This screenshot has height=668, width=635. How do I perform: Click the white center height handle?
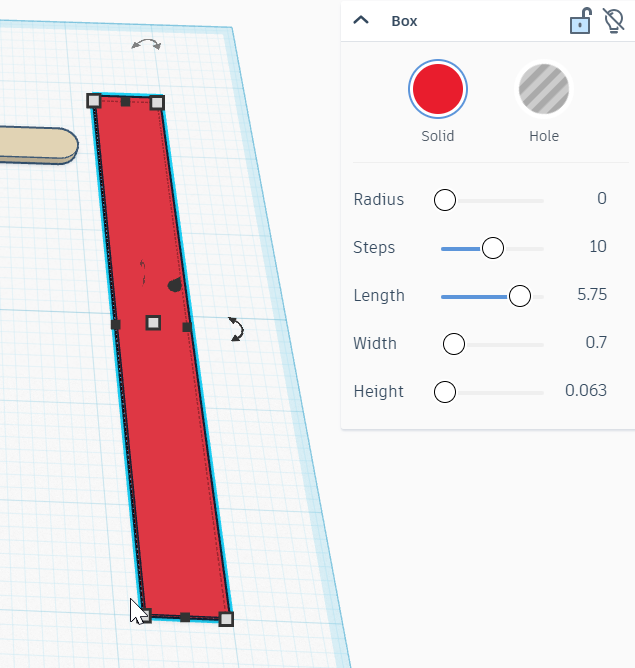point(153,322)
